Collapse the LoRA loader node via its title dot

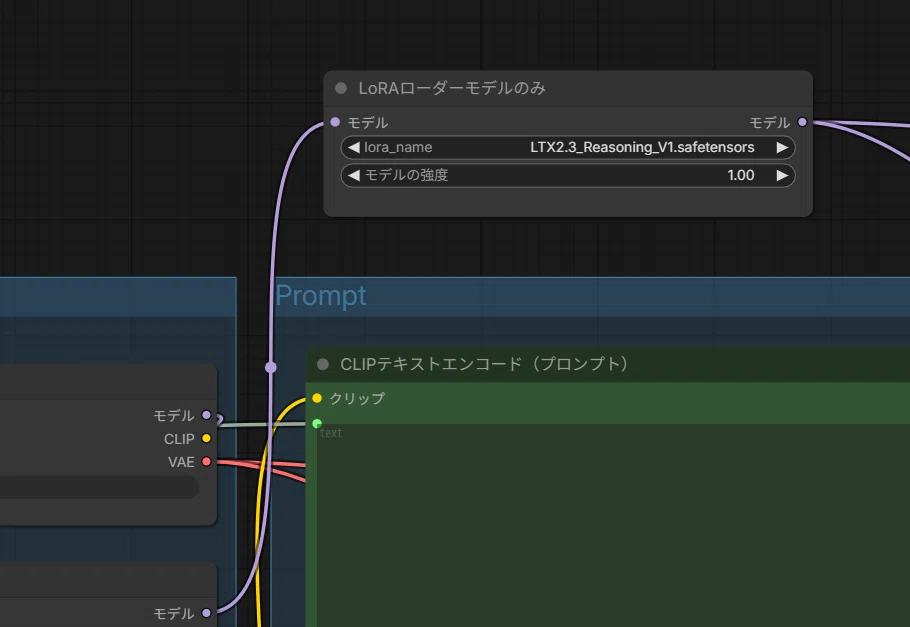pyautogui.click(x=341, y=88)
